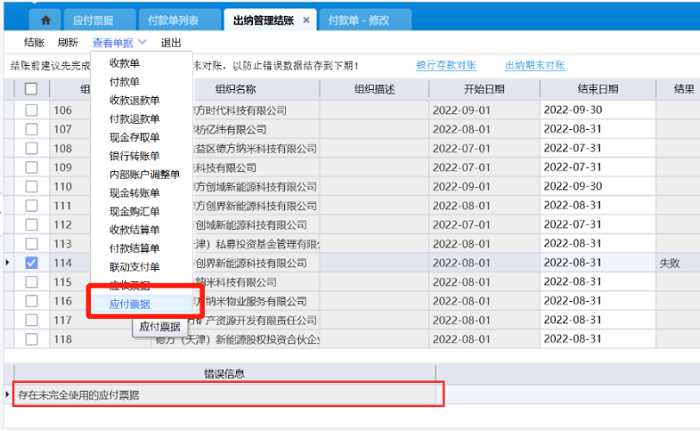Close the 出纳管理结账 tab

point(306,20)
